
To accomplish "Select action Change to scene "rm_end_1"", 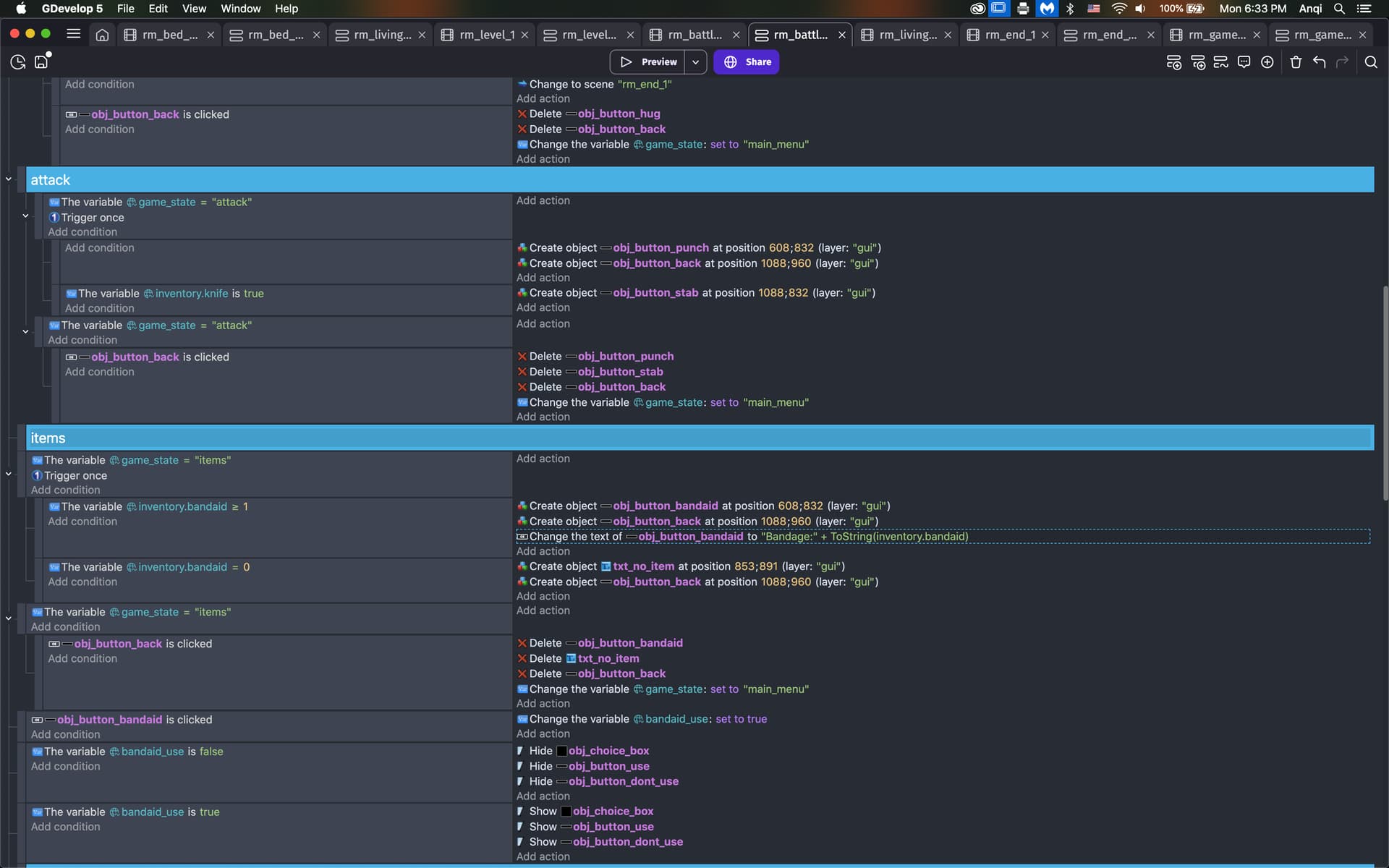I will 595,85.
